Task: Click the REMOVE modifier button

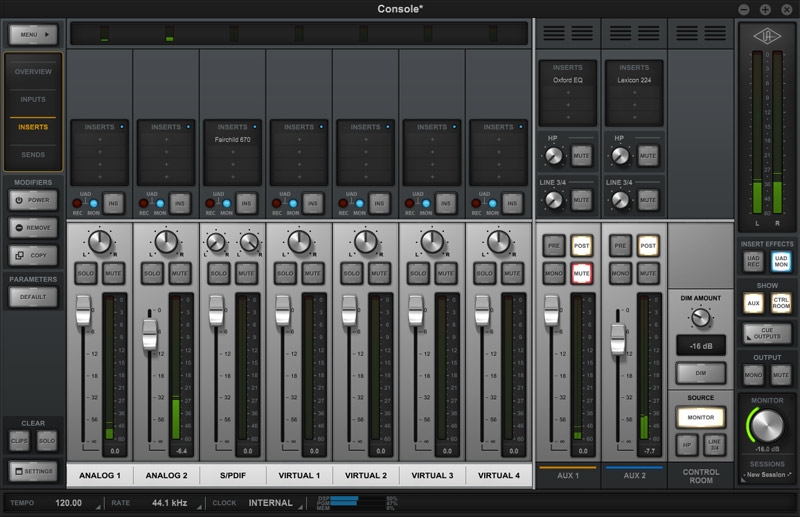Action: coord(33,228)
